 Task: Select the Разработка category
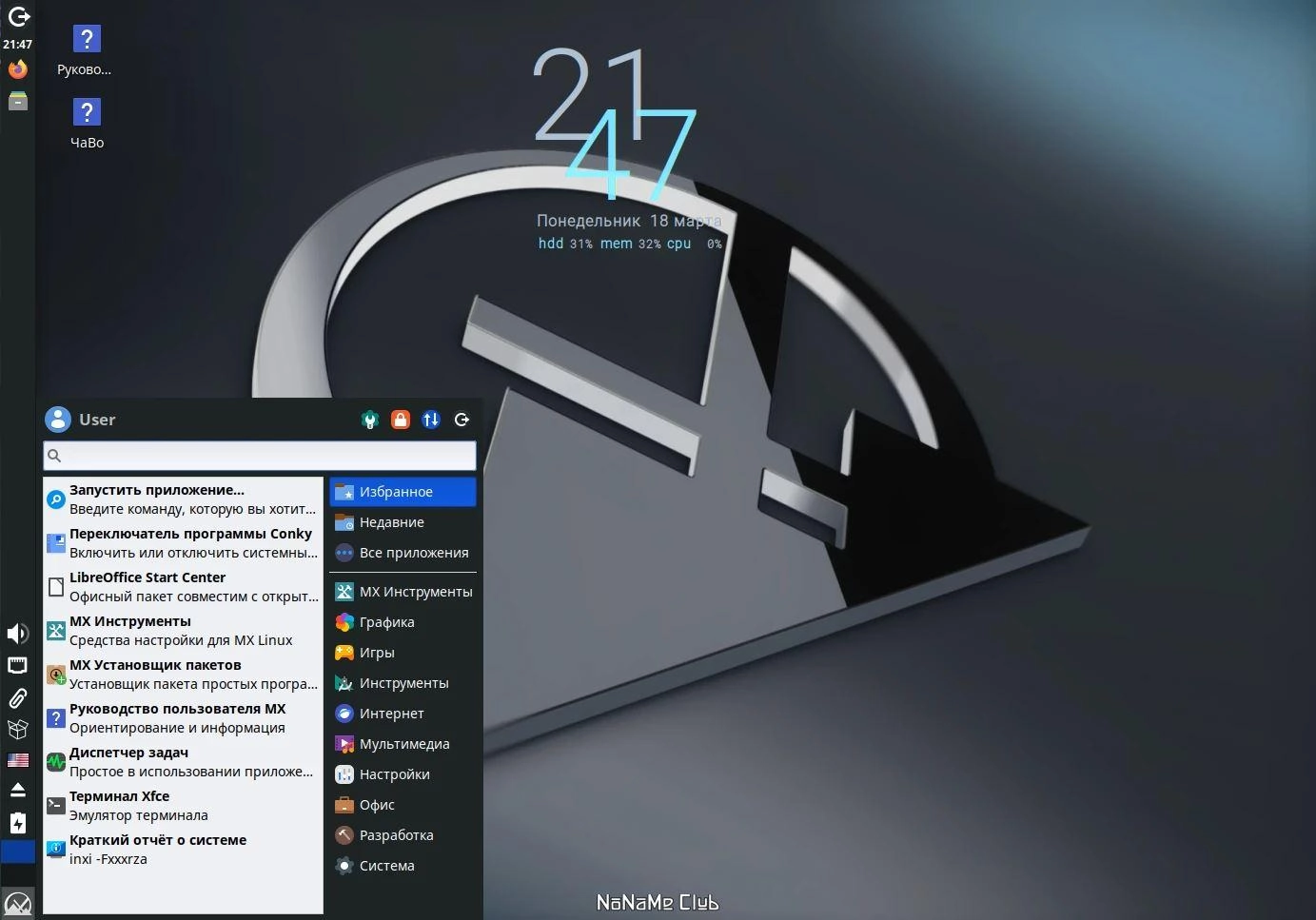click(403, 835)
